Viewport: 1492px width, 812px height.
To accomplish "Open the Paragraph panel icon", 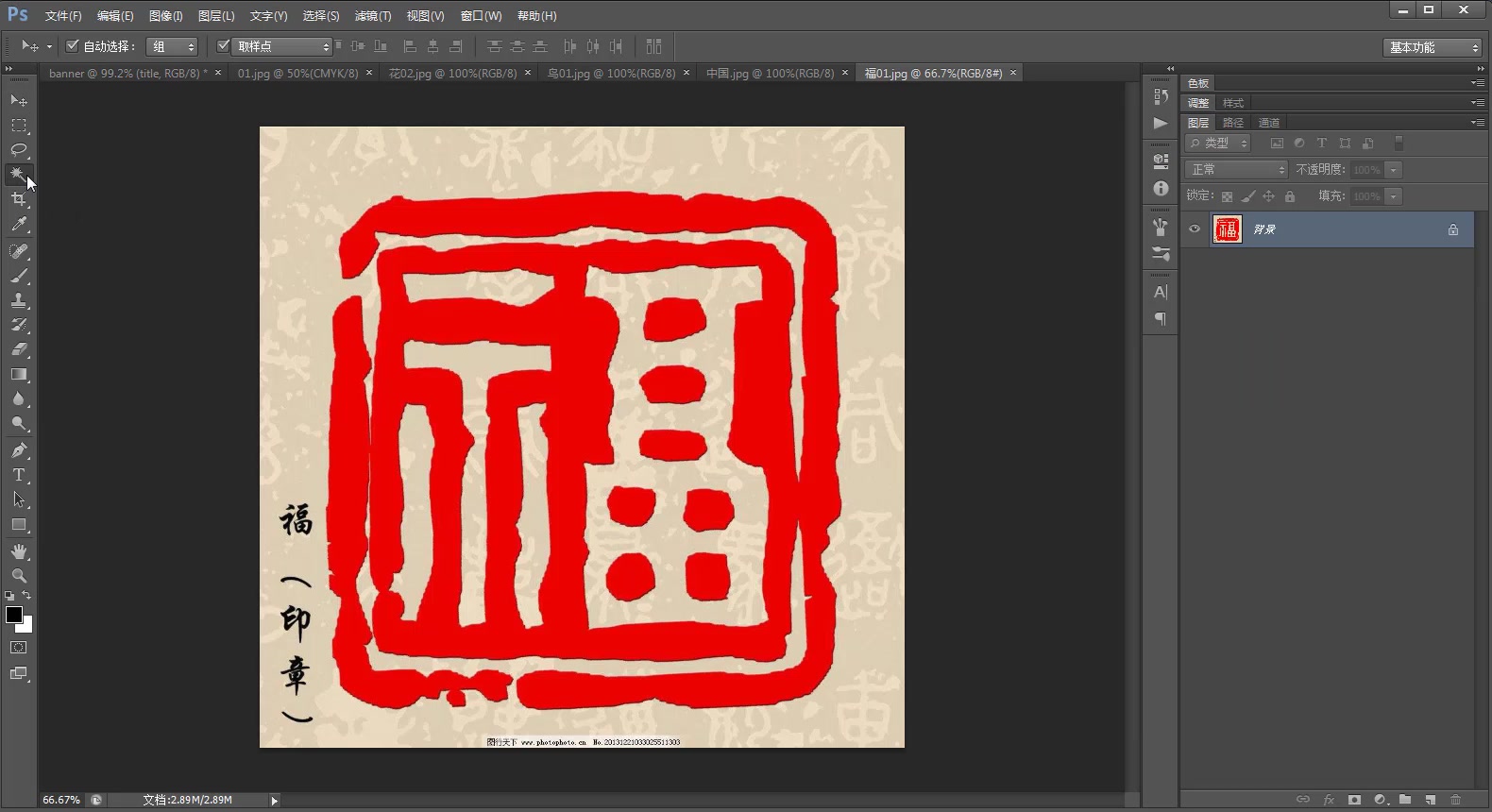I will 1161,318.
